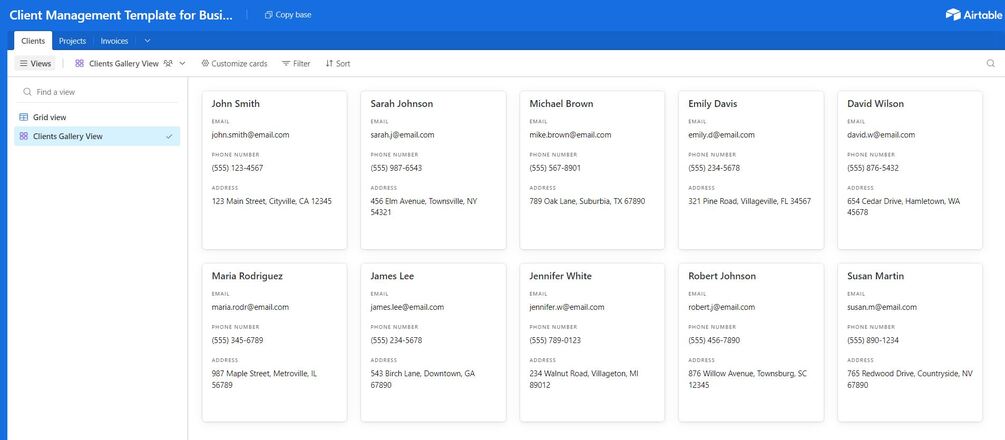Open the James Lee card

pos(433,343)
